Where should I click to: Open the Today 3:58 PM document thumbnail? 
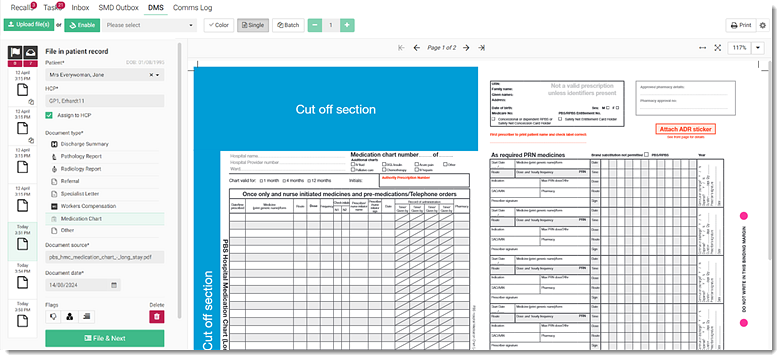(x=22, y=318)
